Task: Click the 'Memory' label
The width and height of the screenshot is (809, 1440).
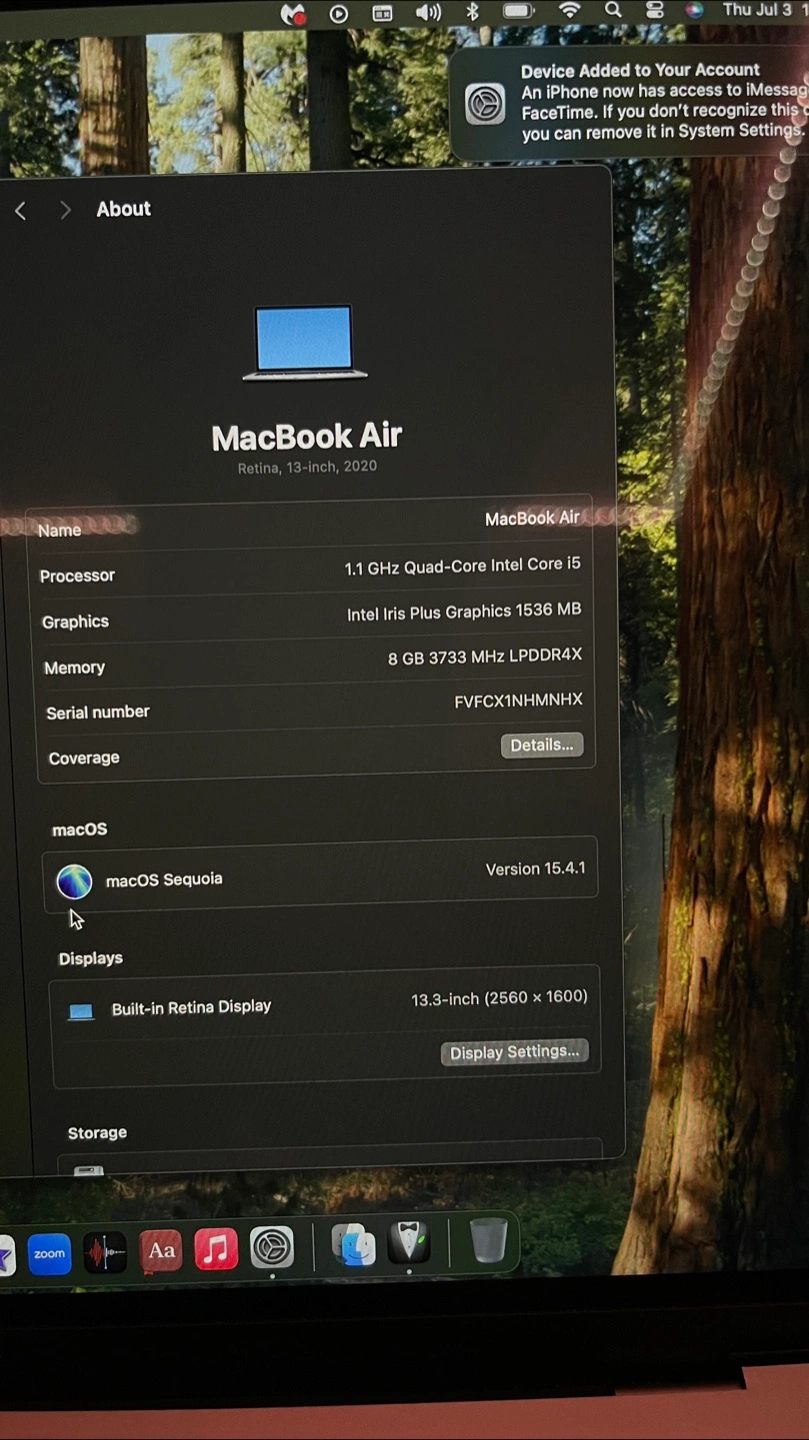Action: 74,668
